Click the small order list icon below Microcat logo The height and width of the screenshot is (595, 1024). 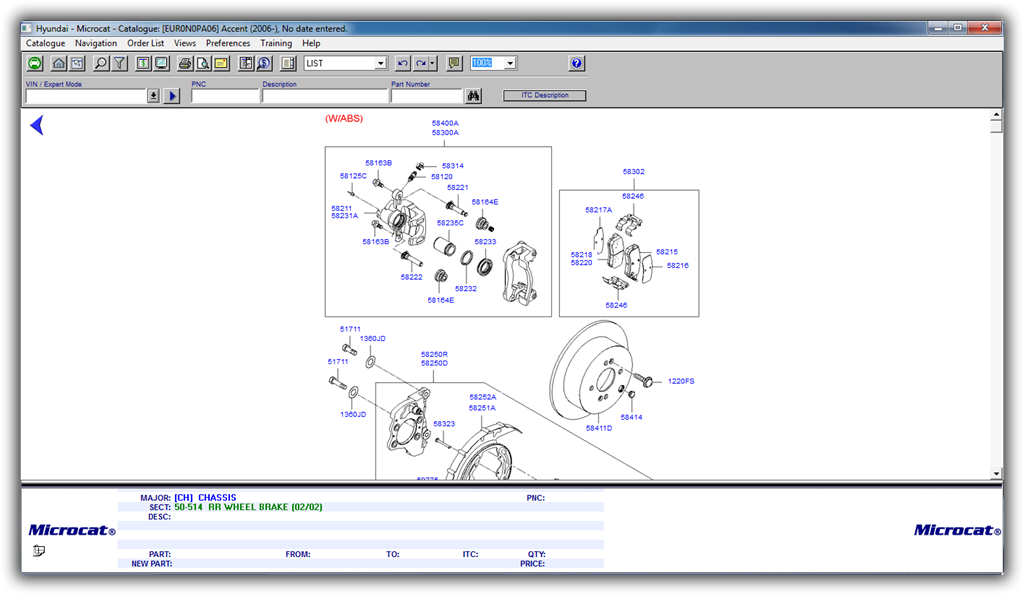pos(39,551)
